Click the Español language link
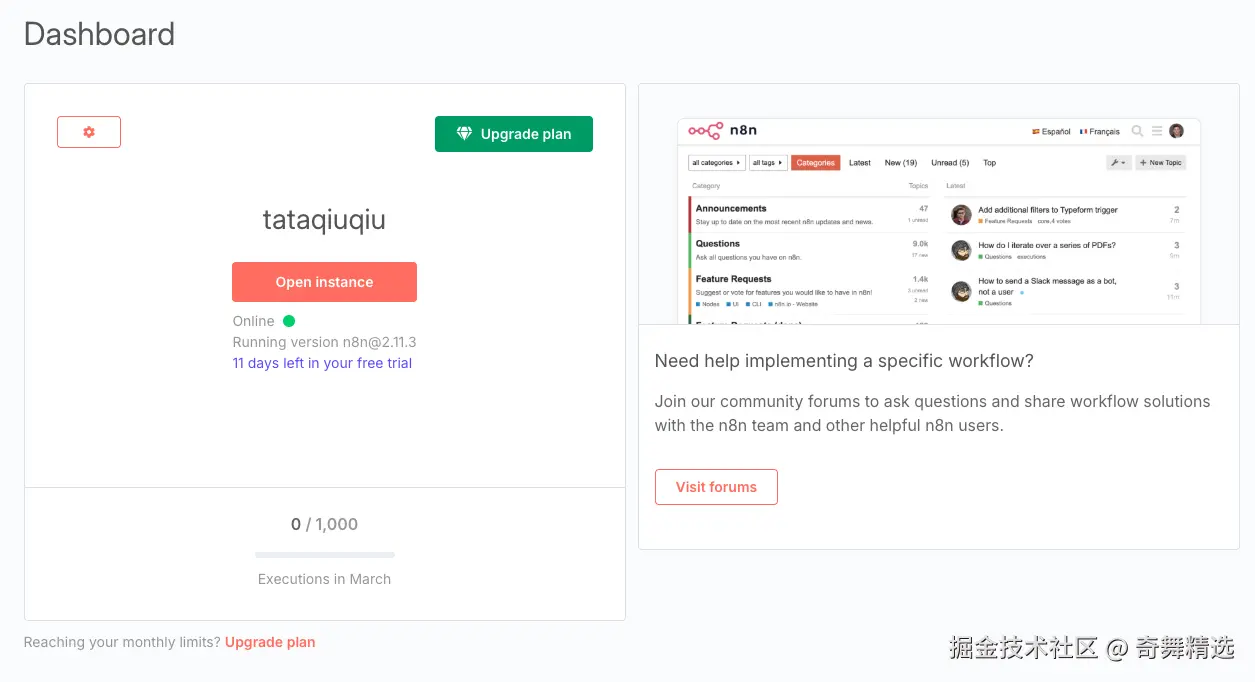The height and width of the screenshot is (682, 1255). [1051, 132]
